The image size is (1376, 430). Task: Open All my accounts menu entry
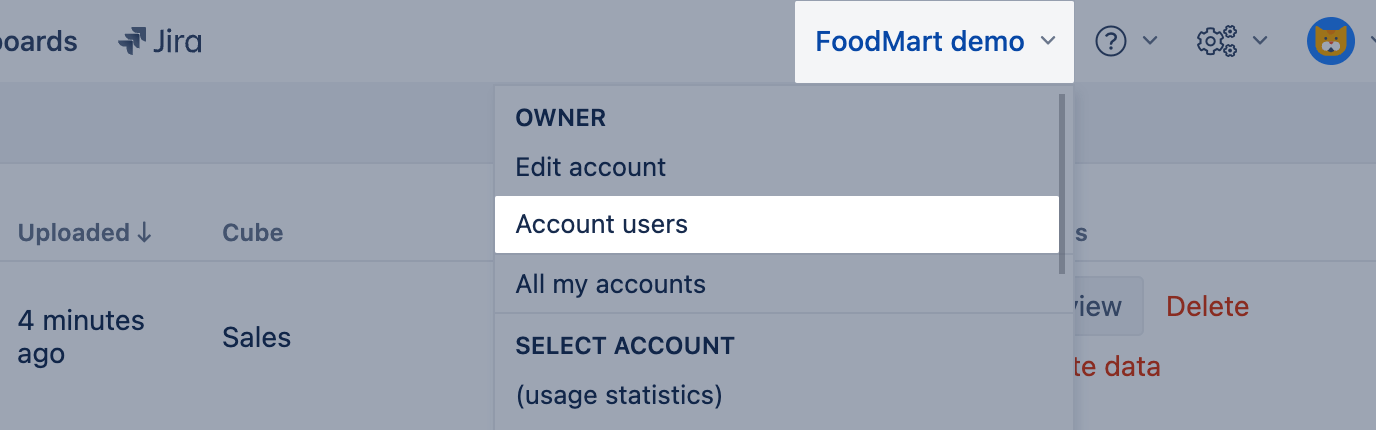(x=610, y=284)
